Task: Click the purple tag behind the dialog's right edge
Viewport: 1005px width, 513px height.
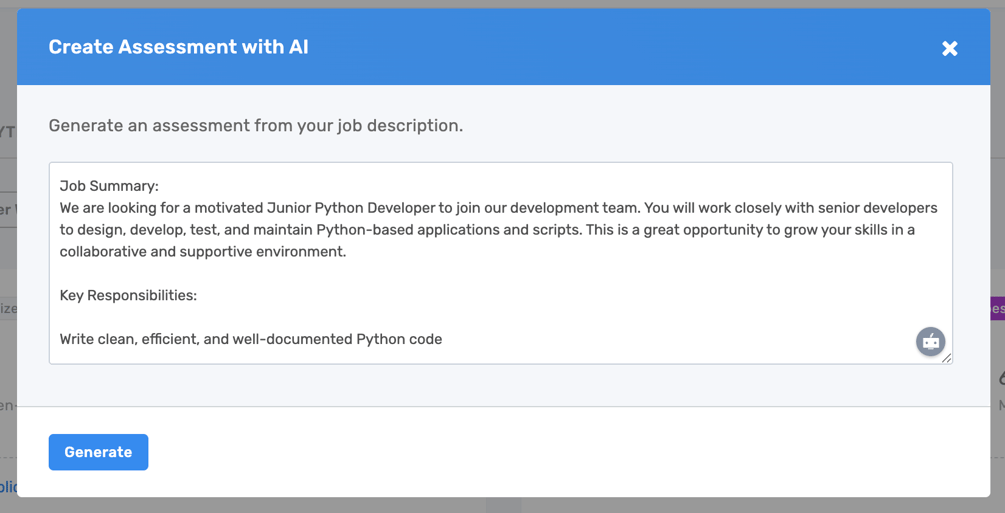Action: coord(998,308)
